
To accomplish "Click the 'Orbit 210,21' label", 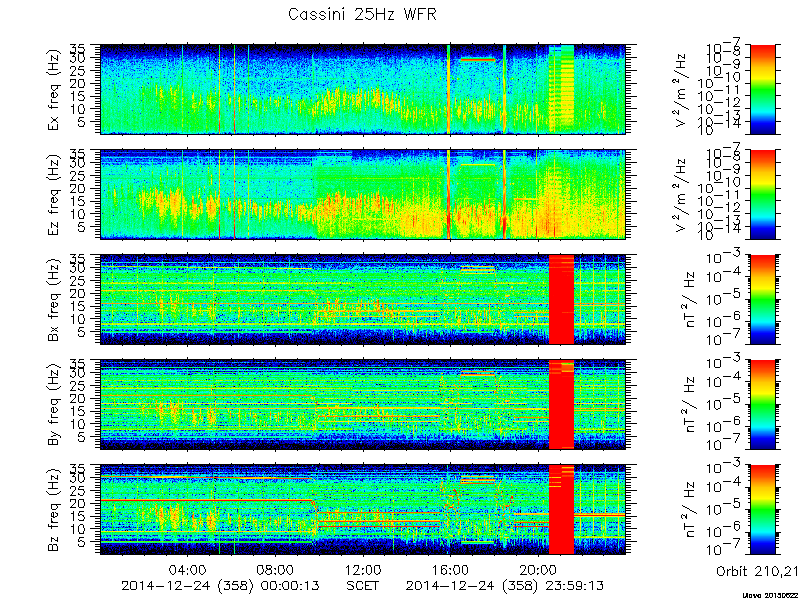I will click(x=757, y=572).
